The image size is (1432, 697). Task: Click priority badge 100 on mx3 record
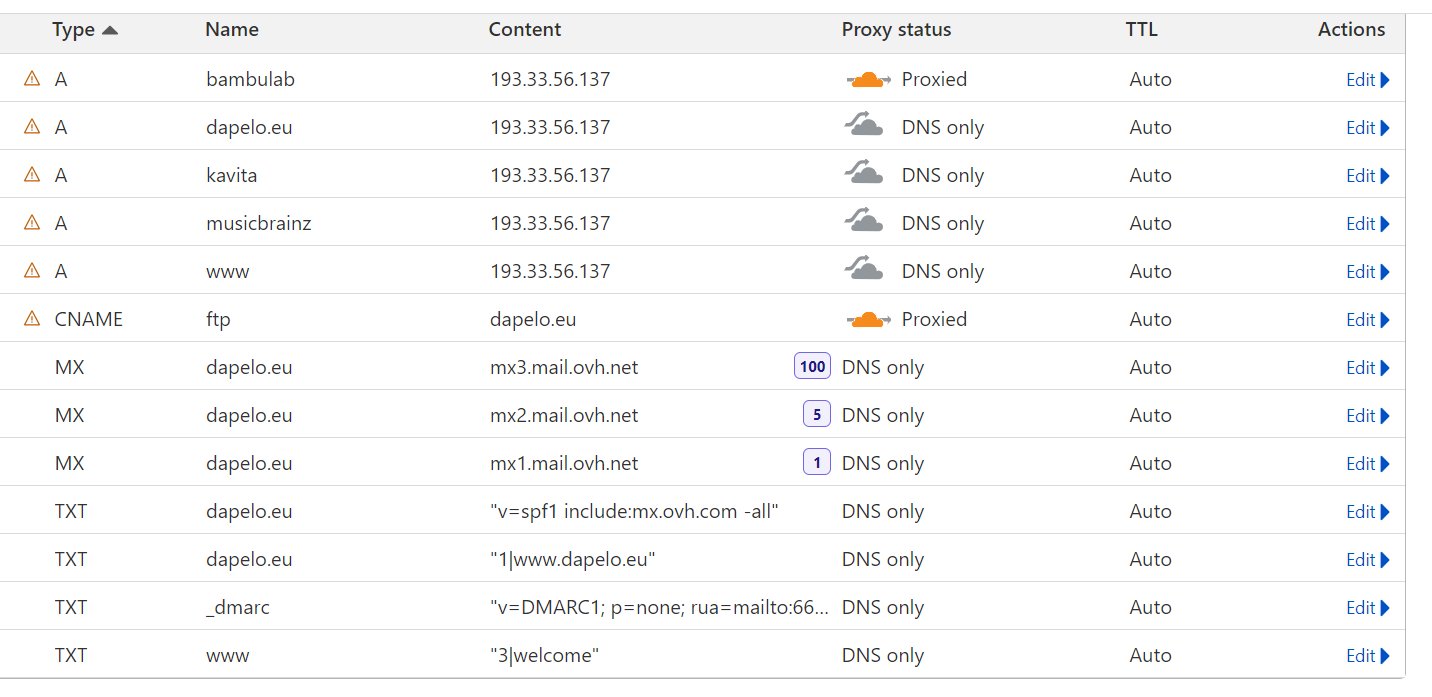click(x=812, y=367)
